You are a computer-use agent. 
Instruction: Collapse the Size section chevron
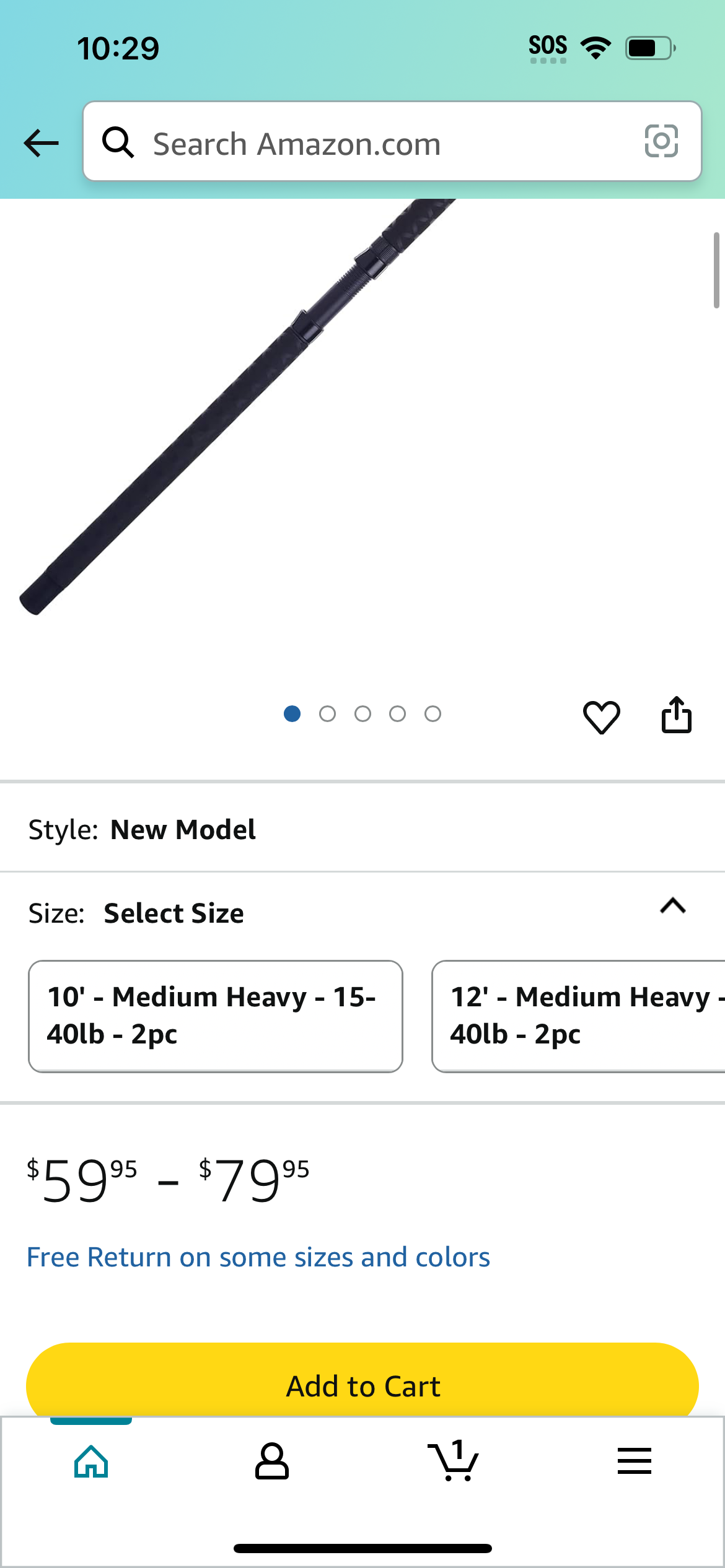click(673, 906)
